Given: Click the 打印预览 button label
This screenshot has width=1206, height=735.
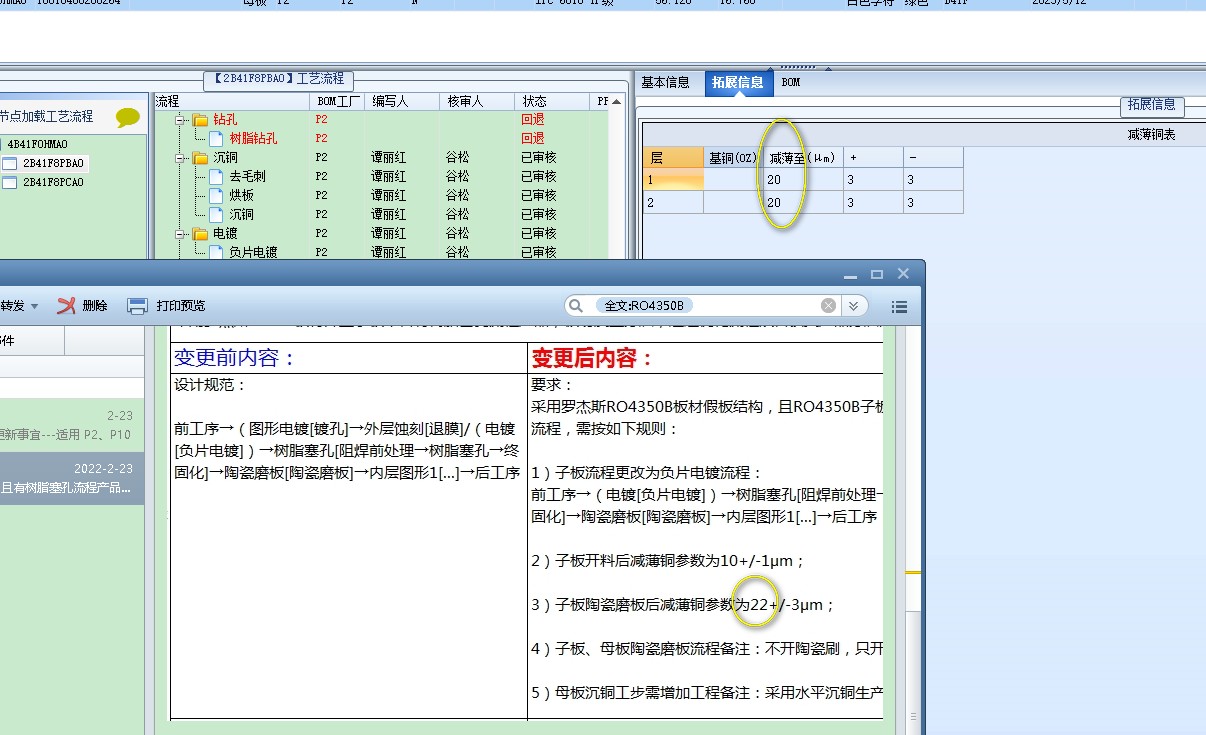Looking at the screenshot, I should [x=181, y=306].
